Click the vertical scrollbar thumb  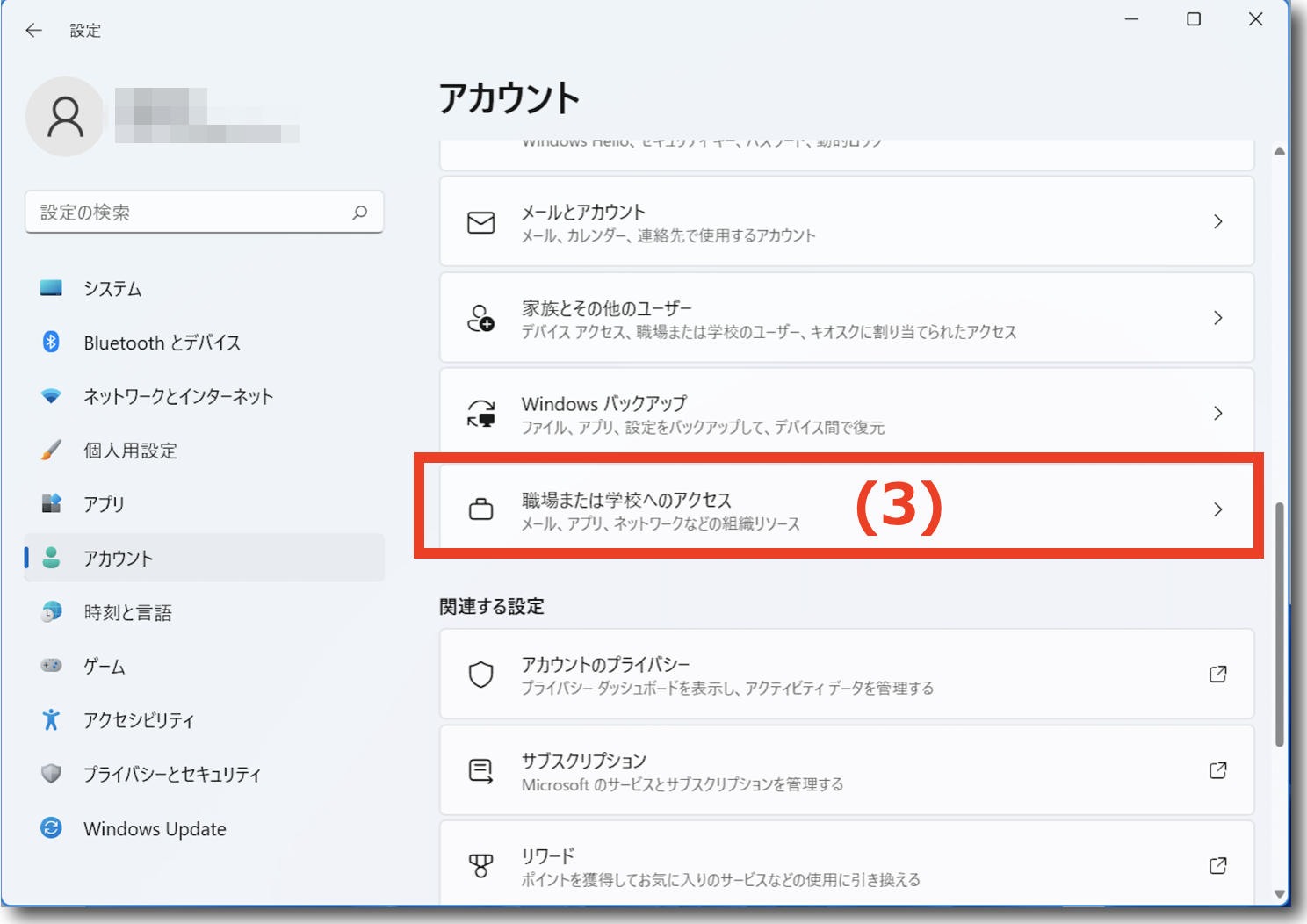point(1280,624)
